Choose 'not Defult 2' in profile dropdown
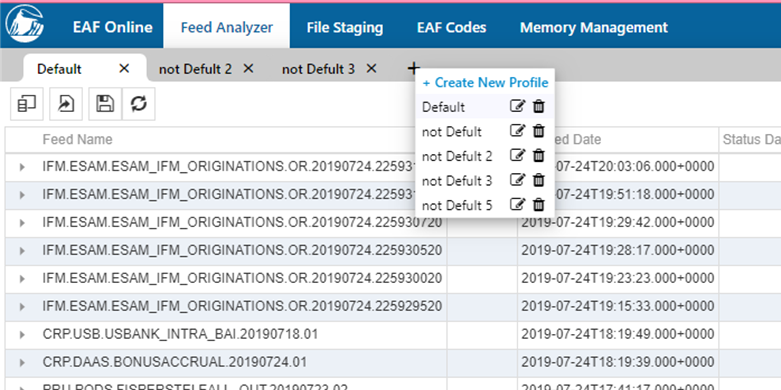This screenshot has width=781, height=390. point(457,156)
